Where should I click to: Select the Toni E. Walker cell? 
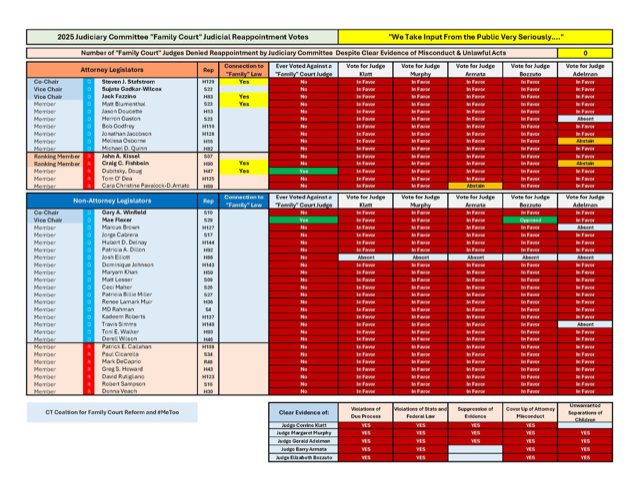tap(120, 332)
